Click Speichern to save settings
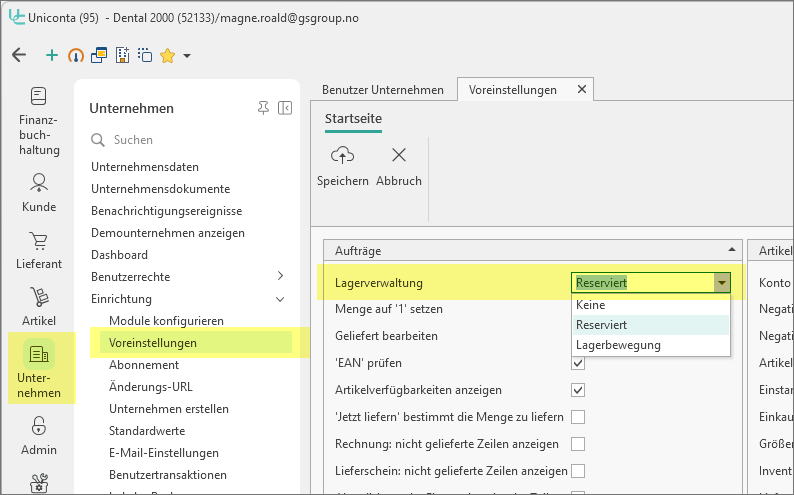794x495 pixels. pyautogui.click(x=343, y=167)
